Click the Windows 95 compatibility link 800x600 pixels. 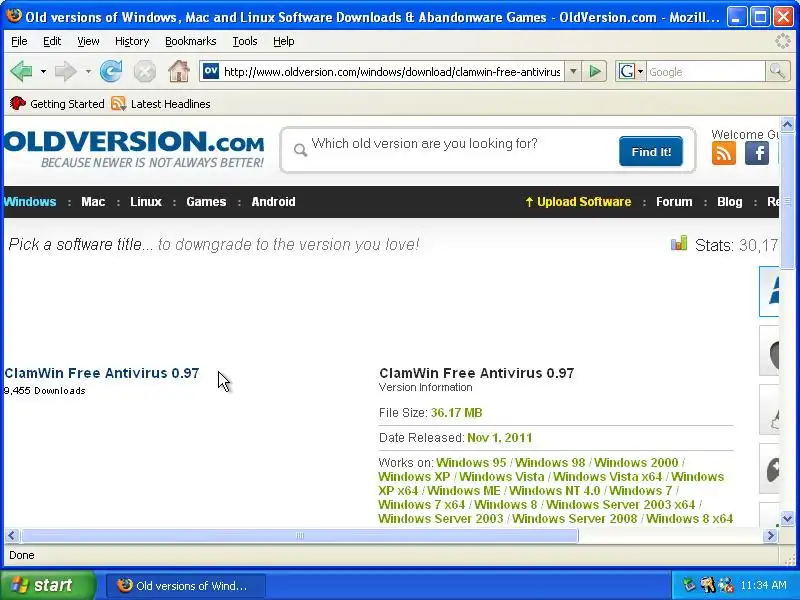[471, 463]
